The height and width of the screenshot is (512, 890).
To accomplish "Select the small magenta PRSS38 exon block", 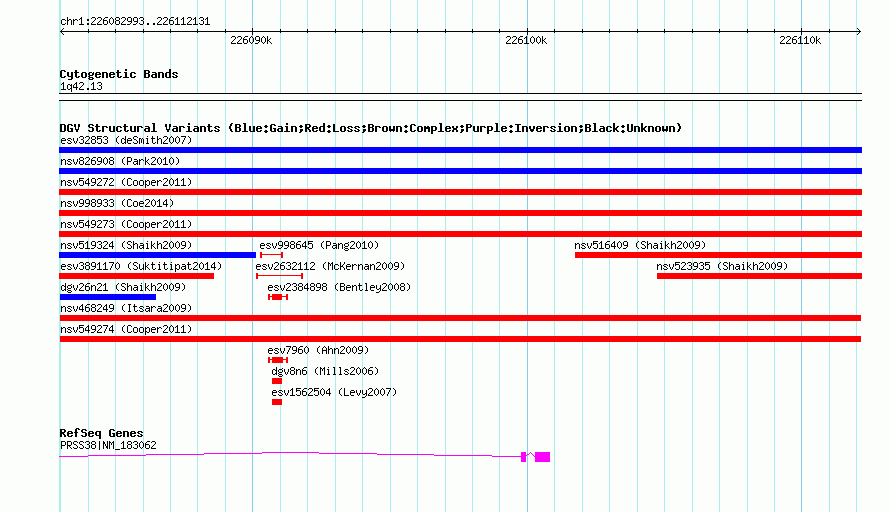I will click(523, 457).
